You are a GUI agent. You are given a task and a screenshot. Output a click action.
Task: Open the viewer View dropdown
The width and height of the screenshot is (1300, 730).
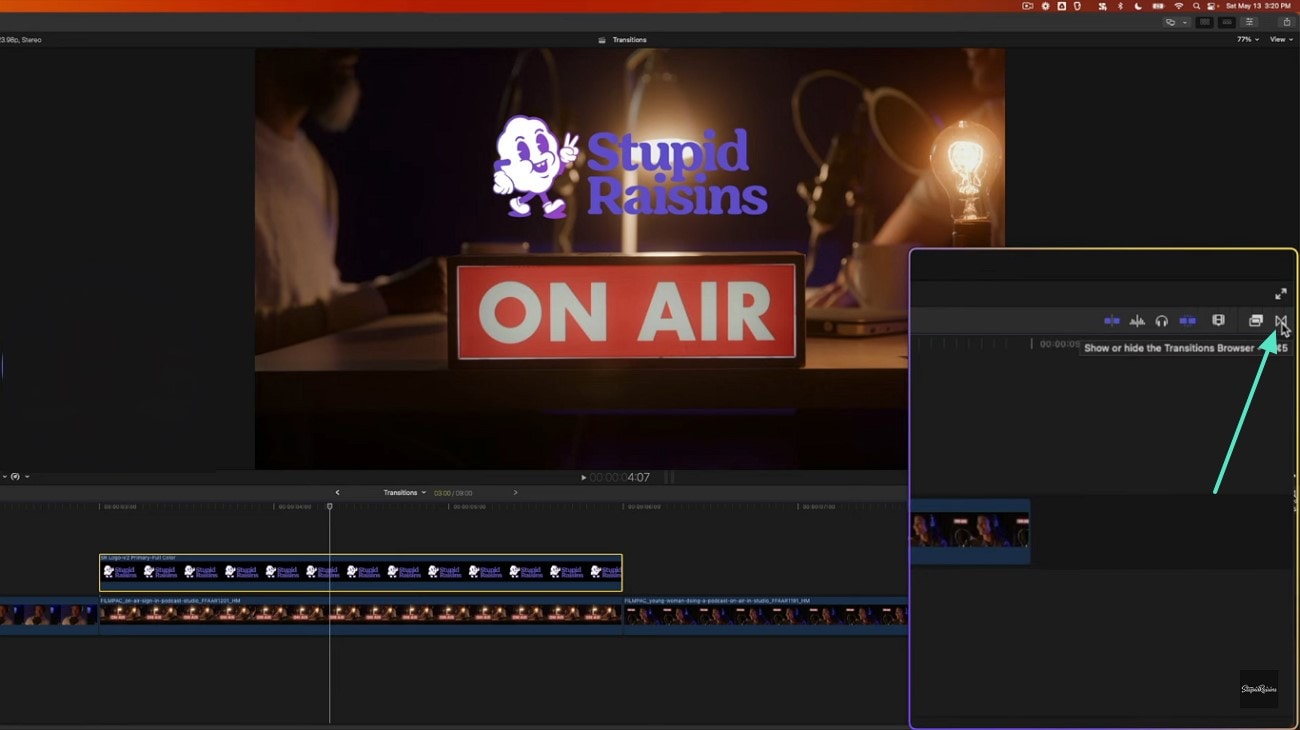(1280, 39)
